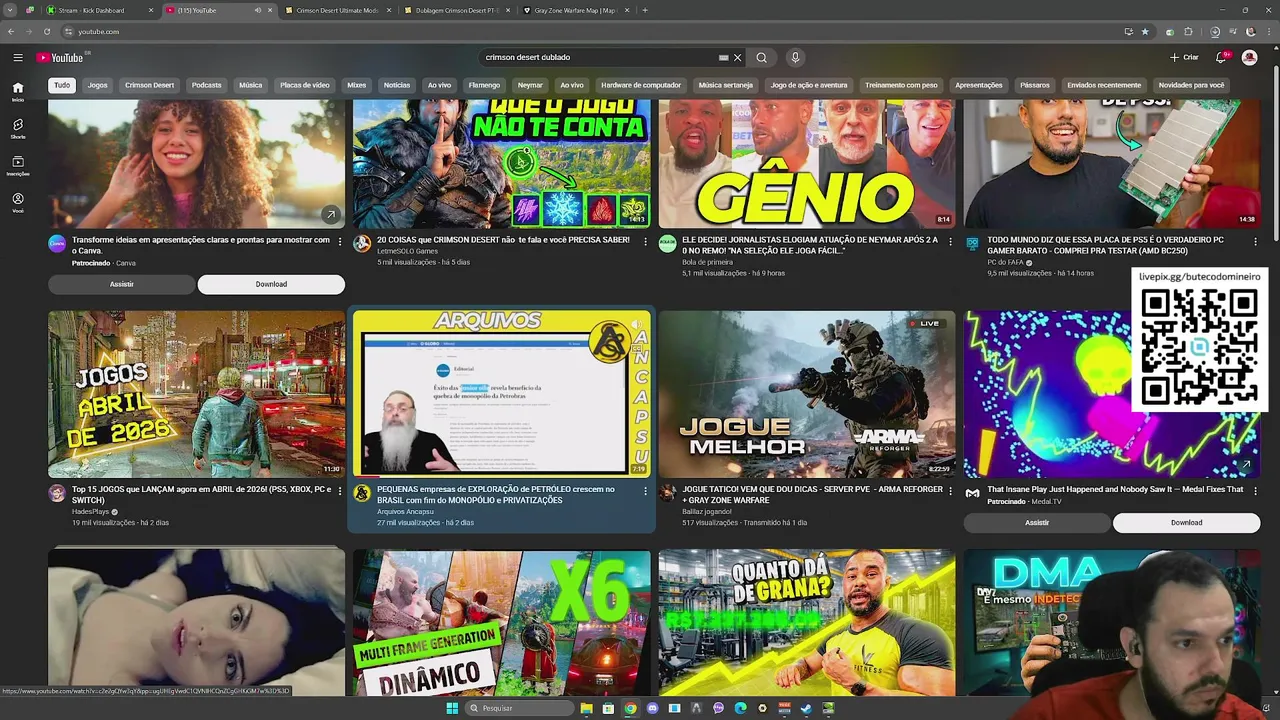Select the Tudo filter chip
Viewport: 1280px width, 720px height.
[62, 85]
